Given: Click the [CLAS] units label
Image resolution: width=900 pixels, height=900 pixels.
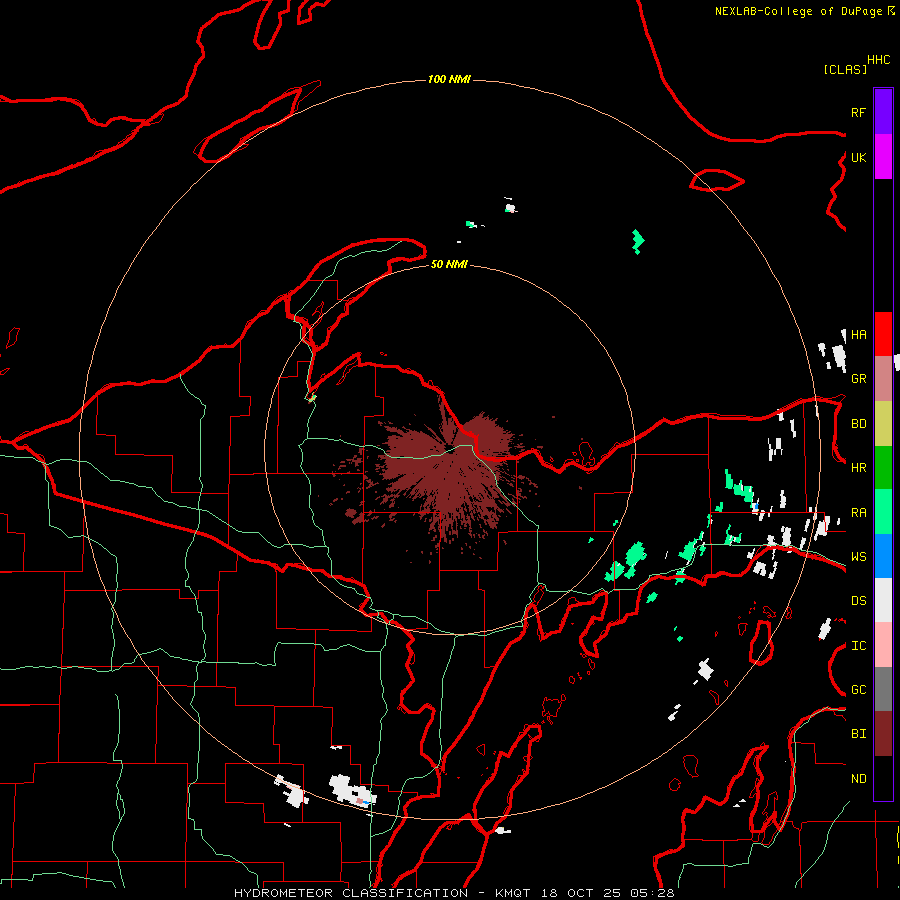Looking at the screenshot, I should [844, 69].
